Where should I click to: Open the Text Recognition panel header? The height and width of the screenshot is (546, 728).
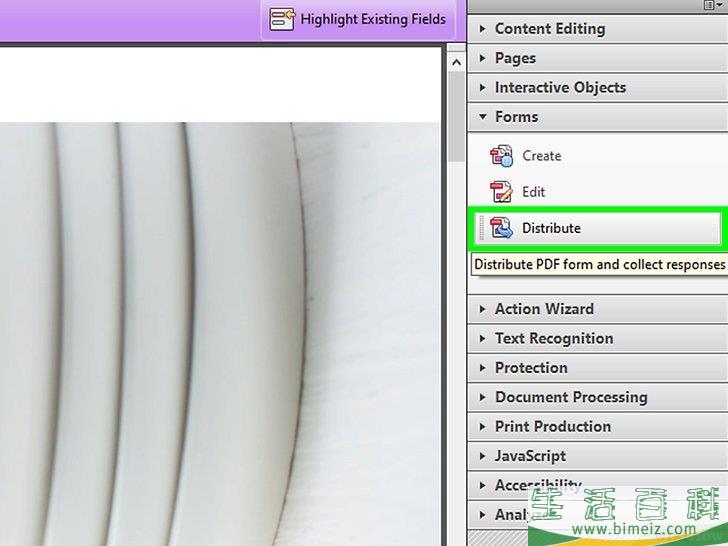598,338
